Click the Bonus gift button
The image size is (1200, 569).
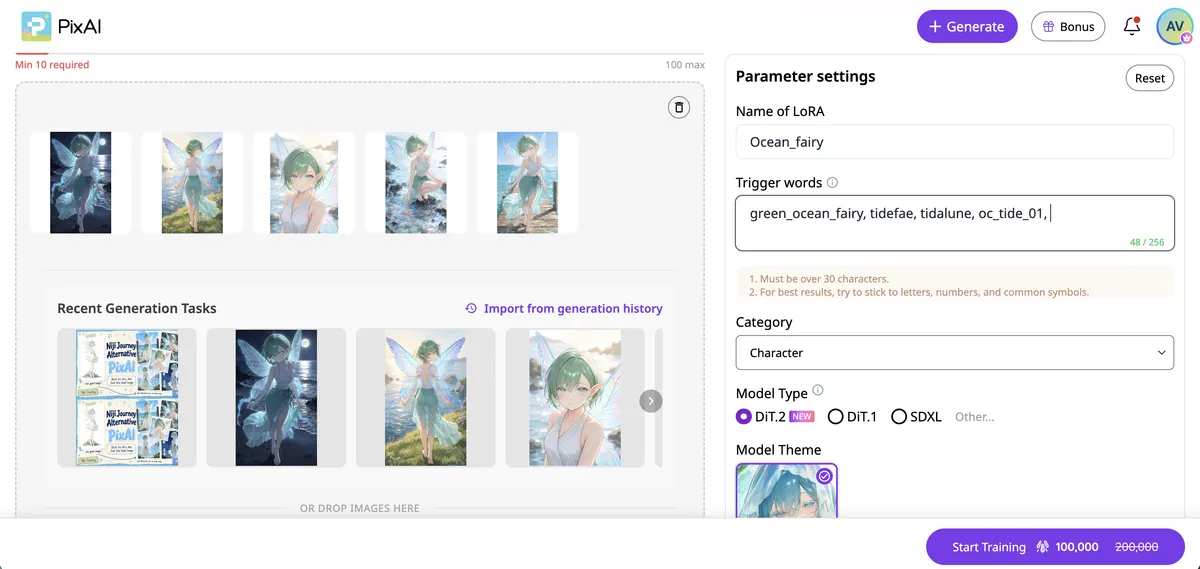point(1068,27)
